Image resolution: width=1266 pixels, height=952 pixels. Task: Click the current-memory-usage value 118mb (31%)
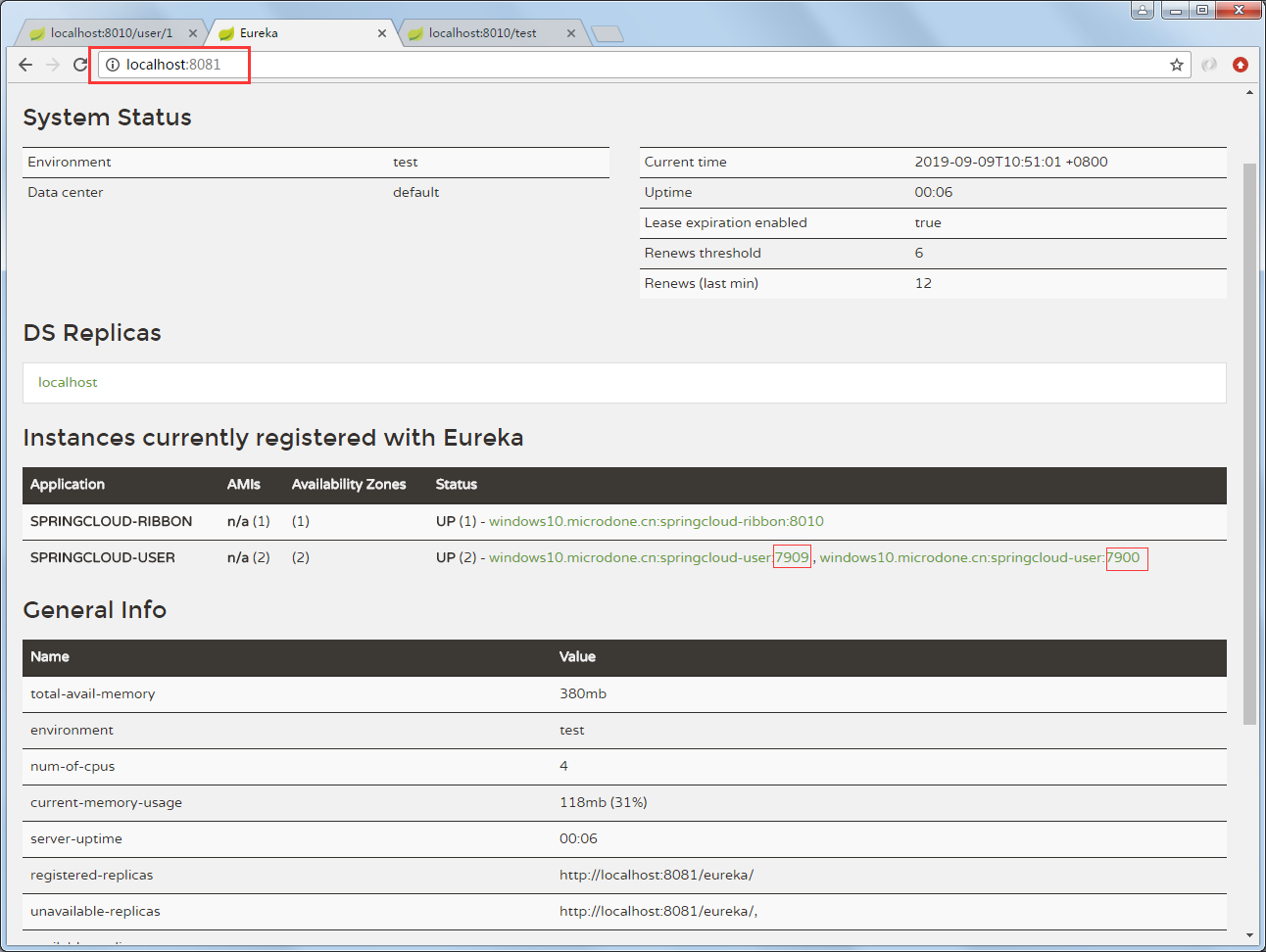[x=604, y=803]
